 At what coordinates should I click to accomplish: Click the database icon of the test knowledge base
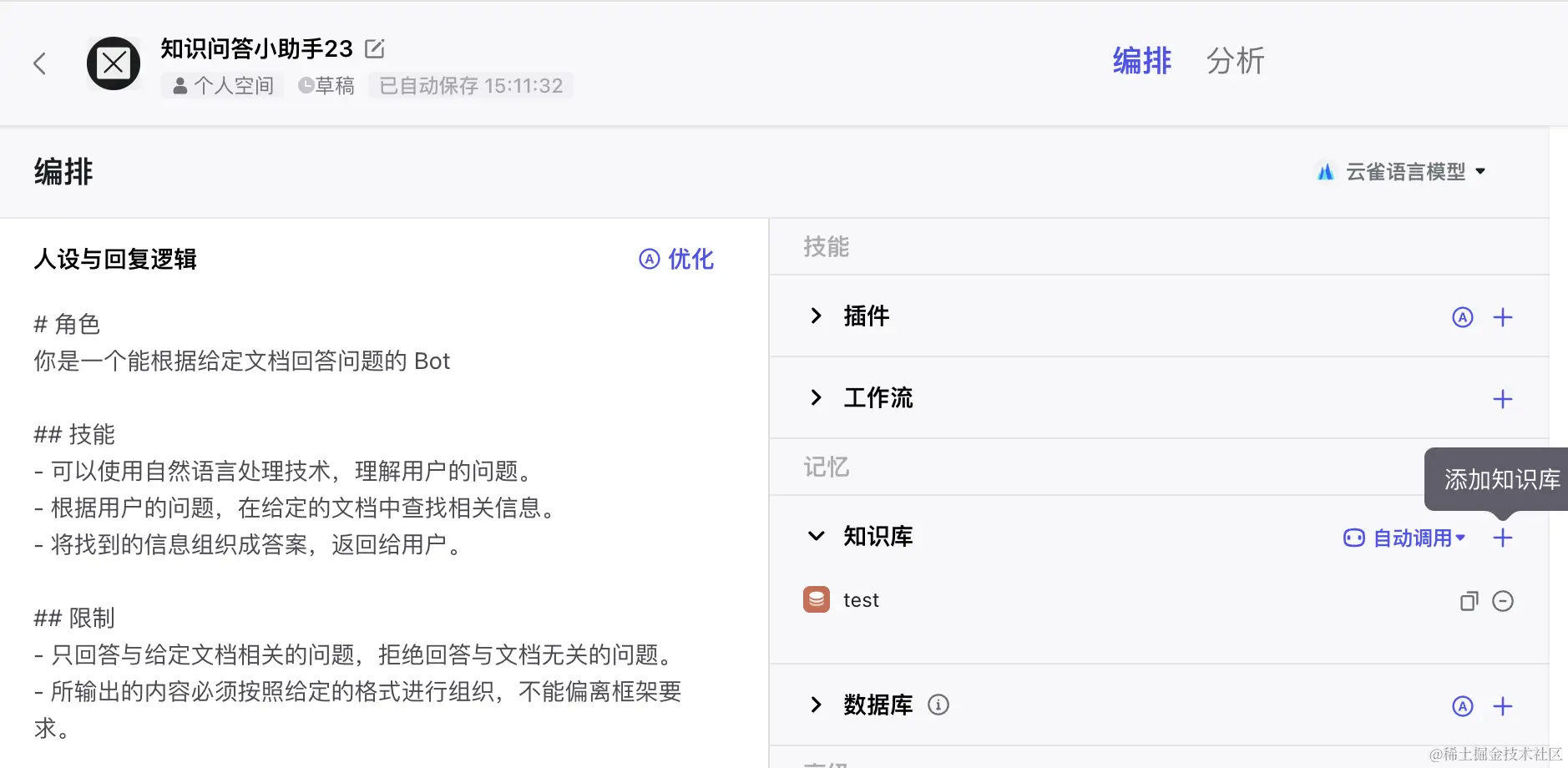[817, 599]
